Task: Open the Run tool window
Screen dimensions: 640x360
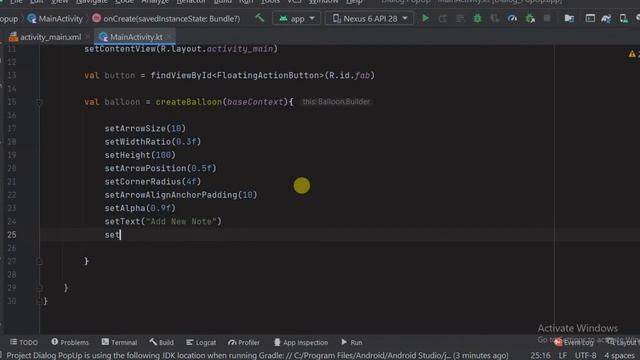Action: coord(351,342)
